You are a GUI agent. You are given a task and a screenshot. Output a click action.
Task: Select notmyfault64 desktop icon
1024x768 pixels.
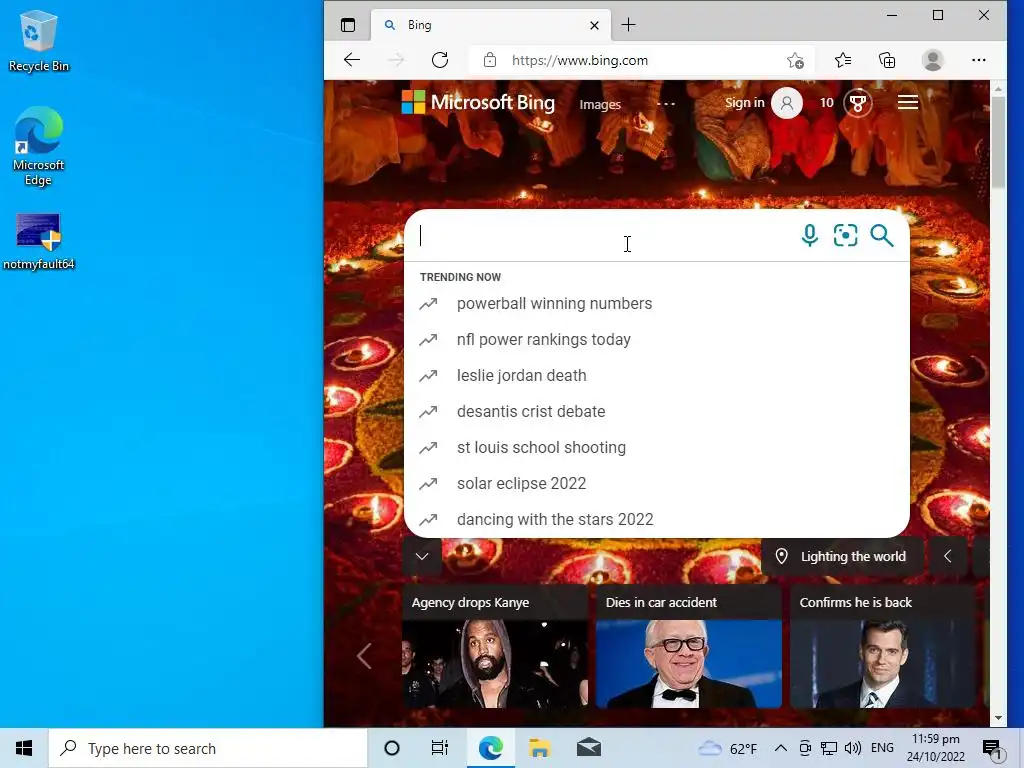(39, 242)
